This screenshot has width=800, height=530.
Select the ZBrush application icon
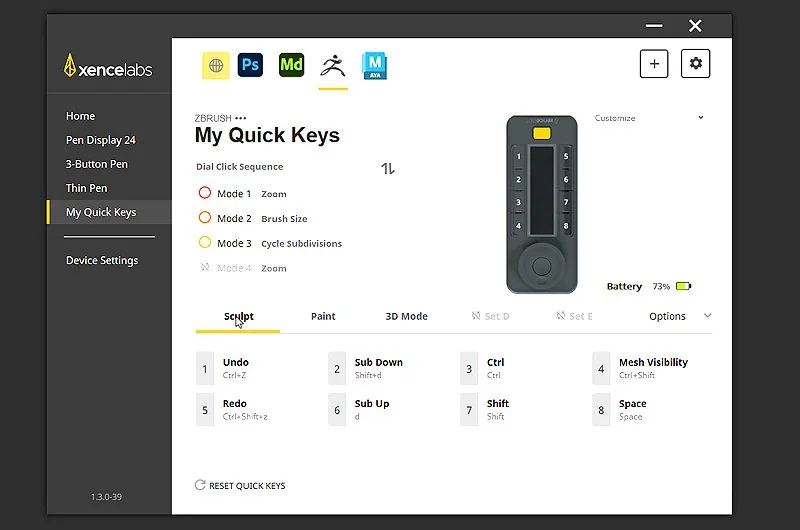tap(333, 66)
